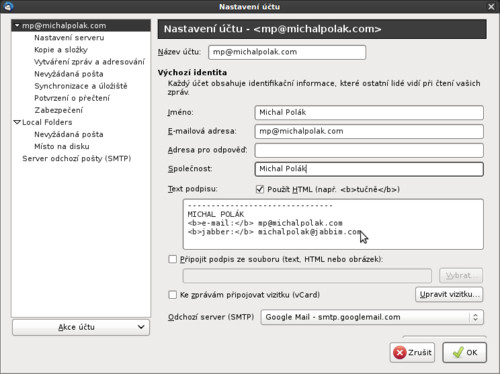Open Odchozí server (SMTP) dropdown
Image resolution: width=500 pixels, height=374 pixels.
pos(372,317)
